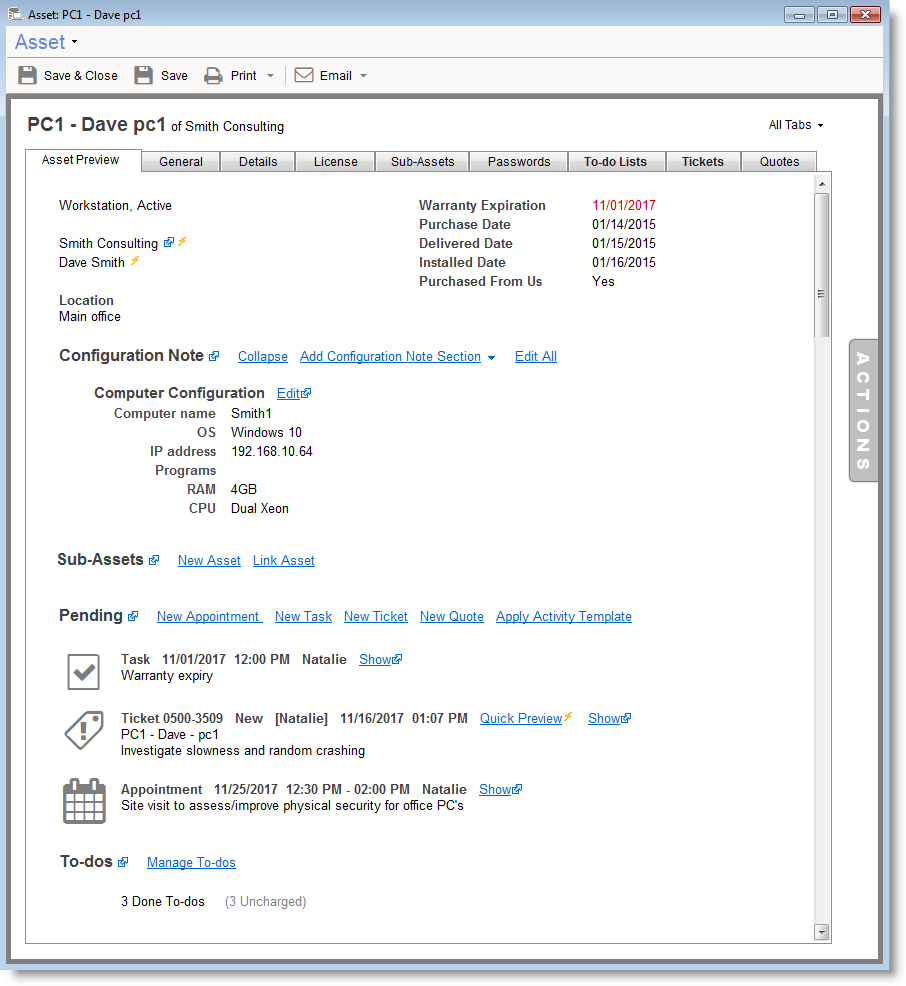Viewport: 906px width, 986px height.
Task: Click the lightning bolt icon next to Dave Smith
Action: click(135, 262)
